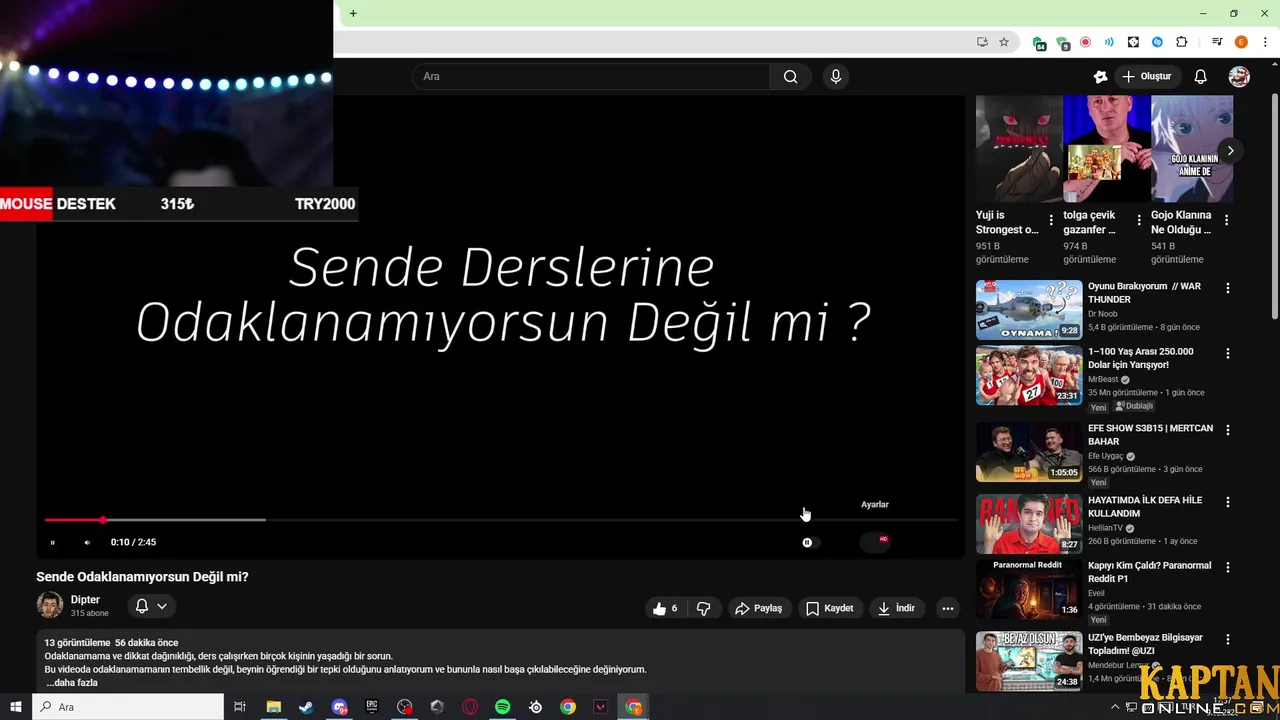The height and width of the screenshot is (720, 1280).
Task: Open the player Ayarlar settings gear
Action: coord(875,542)
